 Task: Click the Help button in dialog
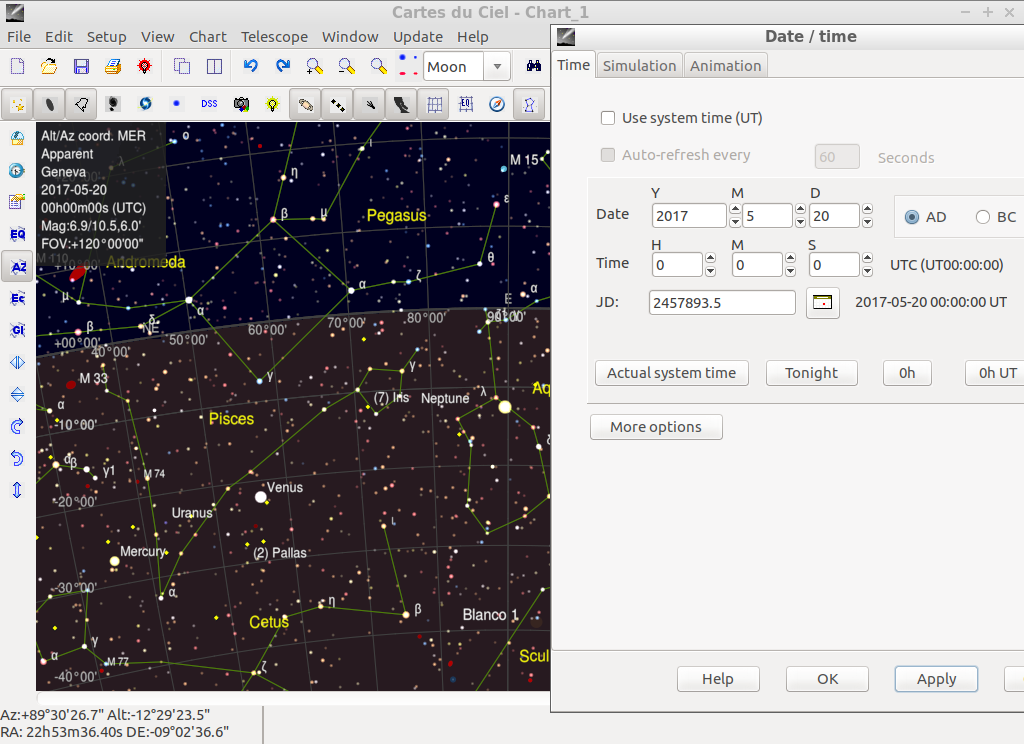[718, 679]
